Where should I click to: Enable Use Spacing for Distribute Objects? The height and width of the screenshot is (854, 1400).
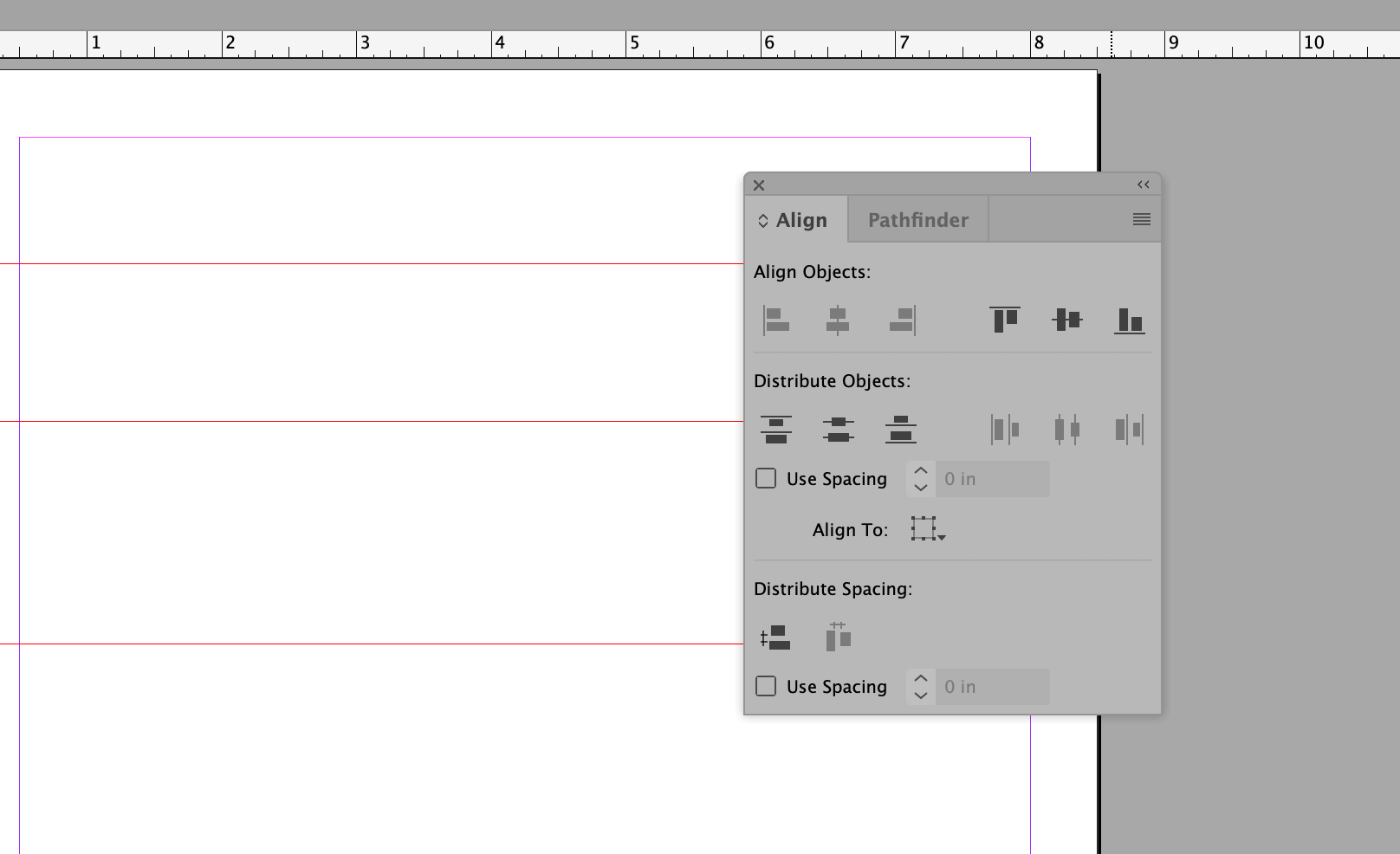pyautogui.click(x=765, y=477)
